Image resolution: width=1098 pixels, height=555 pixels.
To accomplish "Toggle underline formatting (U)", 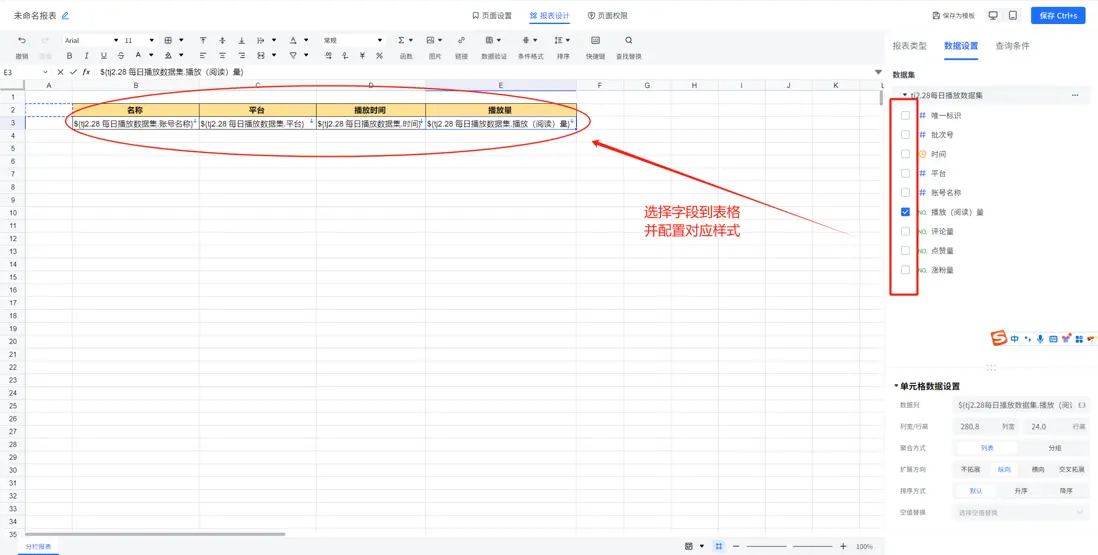I will point(104,55).
